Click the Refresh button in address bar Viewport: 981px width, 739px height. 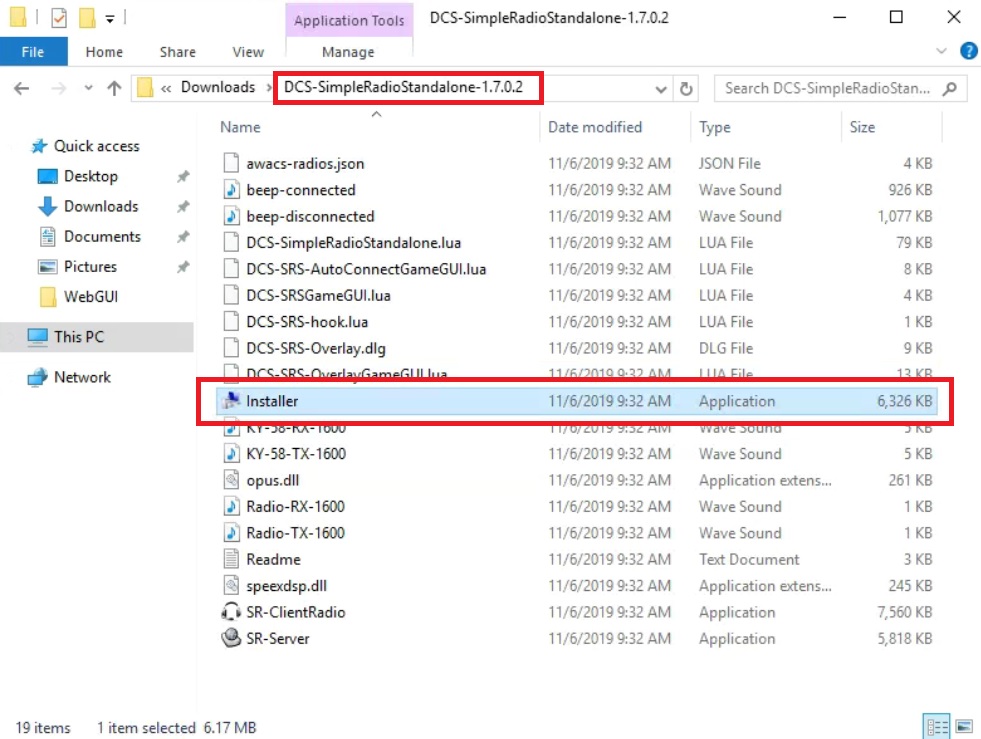(686, 88)
